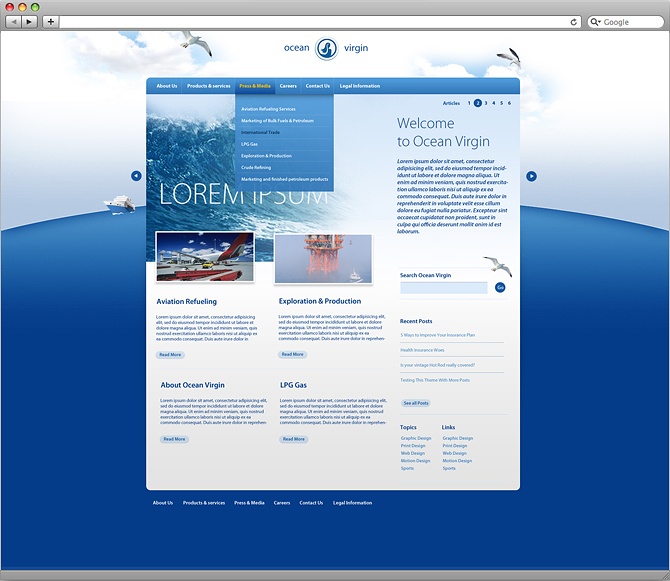The image size is (670, 581).
Task: Advance slider with right arrow button
Action: pyautogui.click(x=531, y=176)
